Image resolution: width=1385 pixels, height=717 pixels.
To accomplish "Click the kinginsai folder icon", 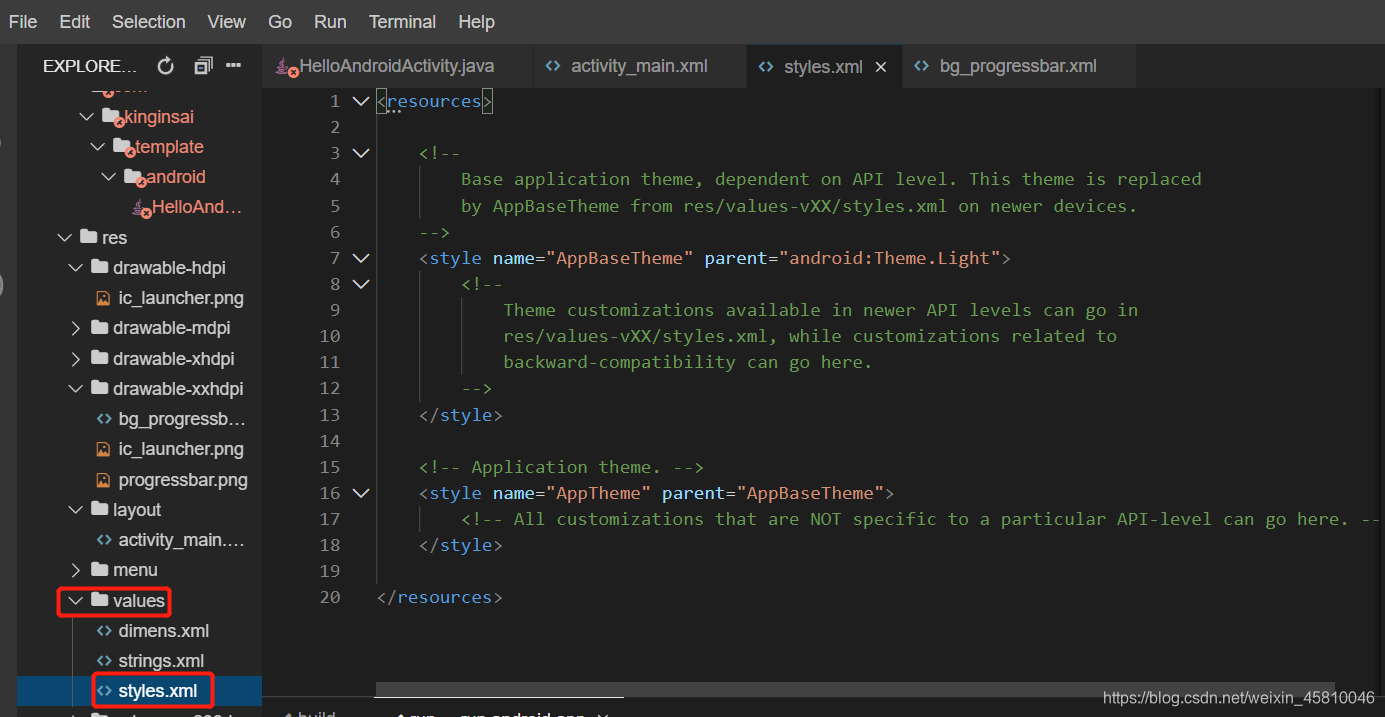I will tap(112, 117).
